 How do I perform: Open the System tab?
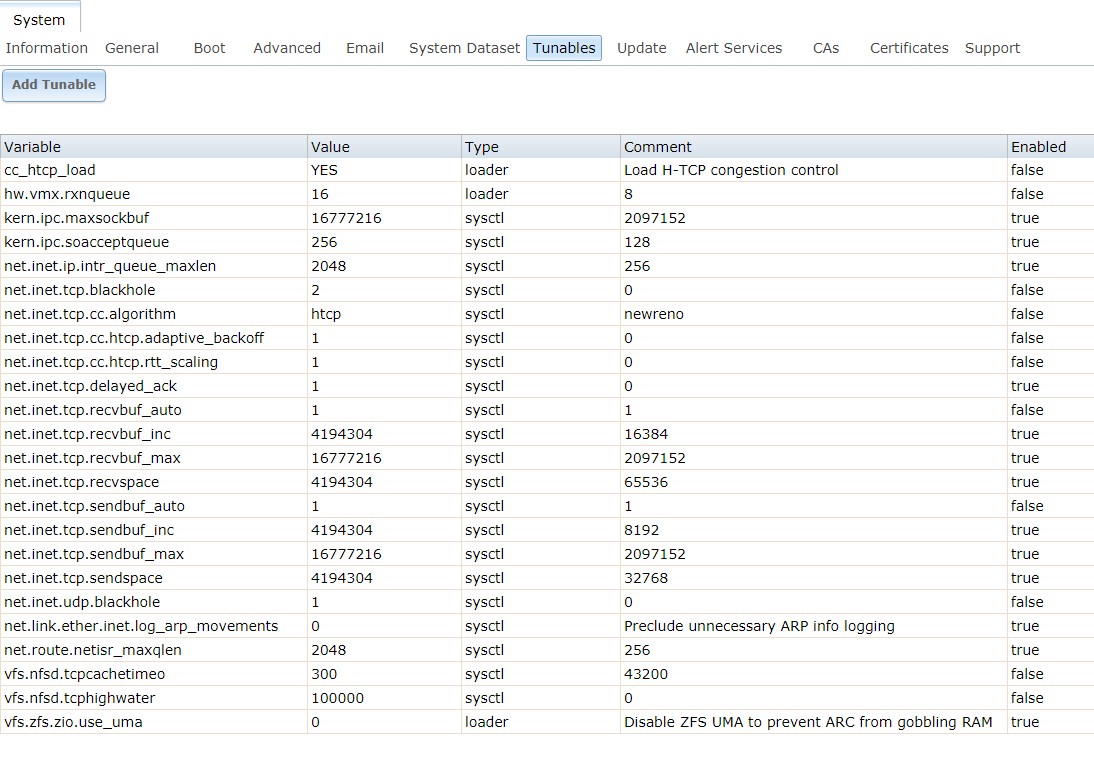(x=39, y=20)
